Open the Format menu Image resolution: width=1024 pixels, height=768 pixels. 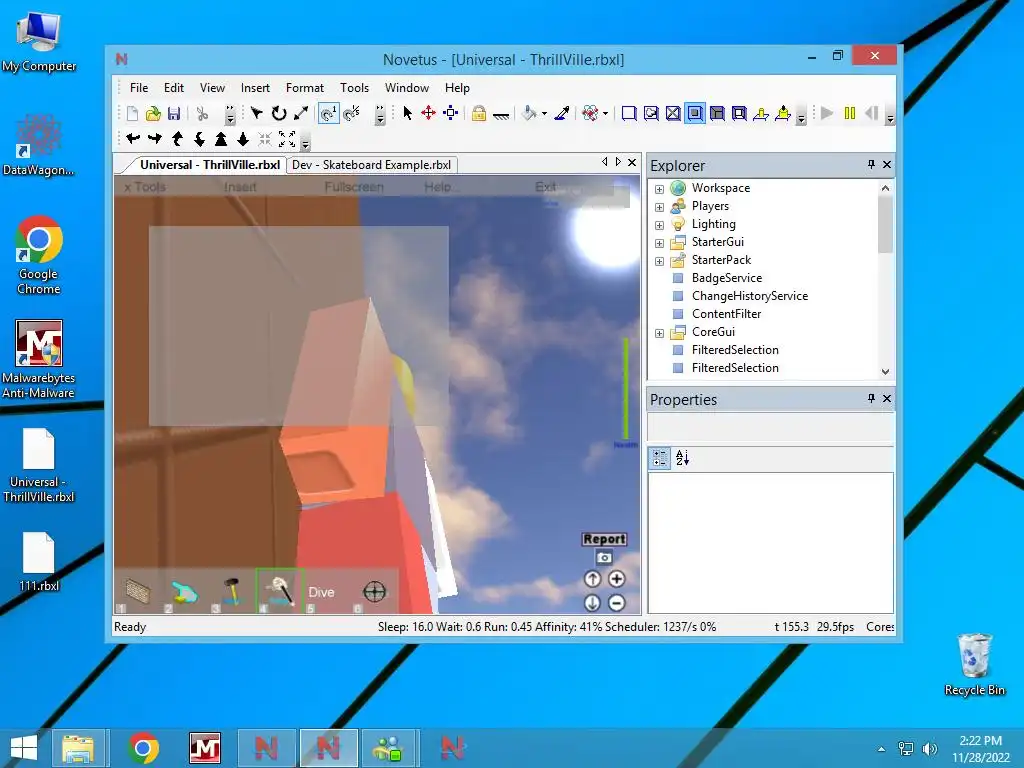304,88
